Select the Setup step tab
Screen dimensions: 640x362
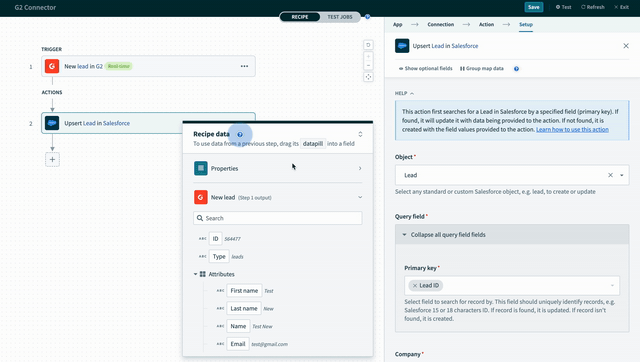pyautogui.click(x=526, y=24)
